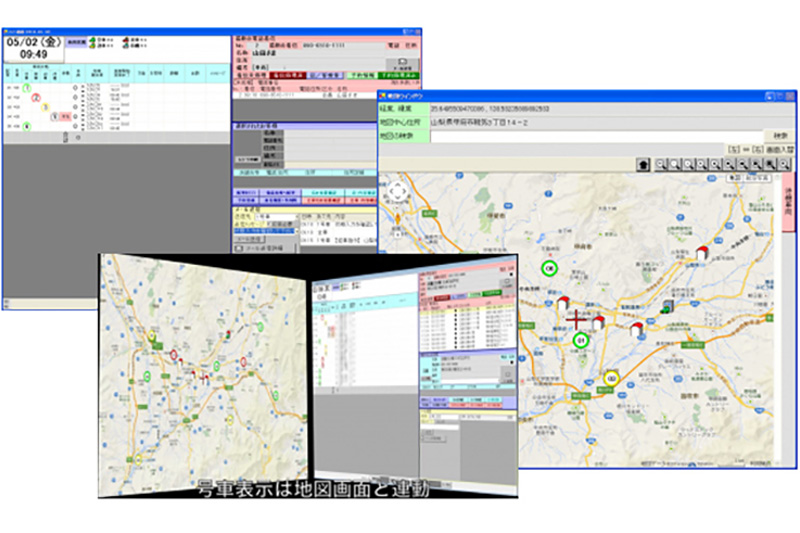Click the map pan navigation wheel
This screenshot has height=533, width=800.
click(398, 190)
